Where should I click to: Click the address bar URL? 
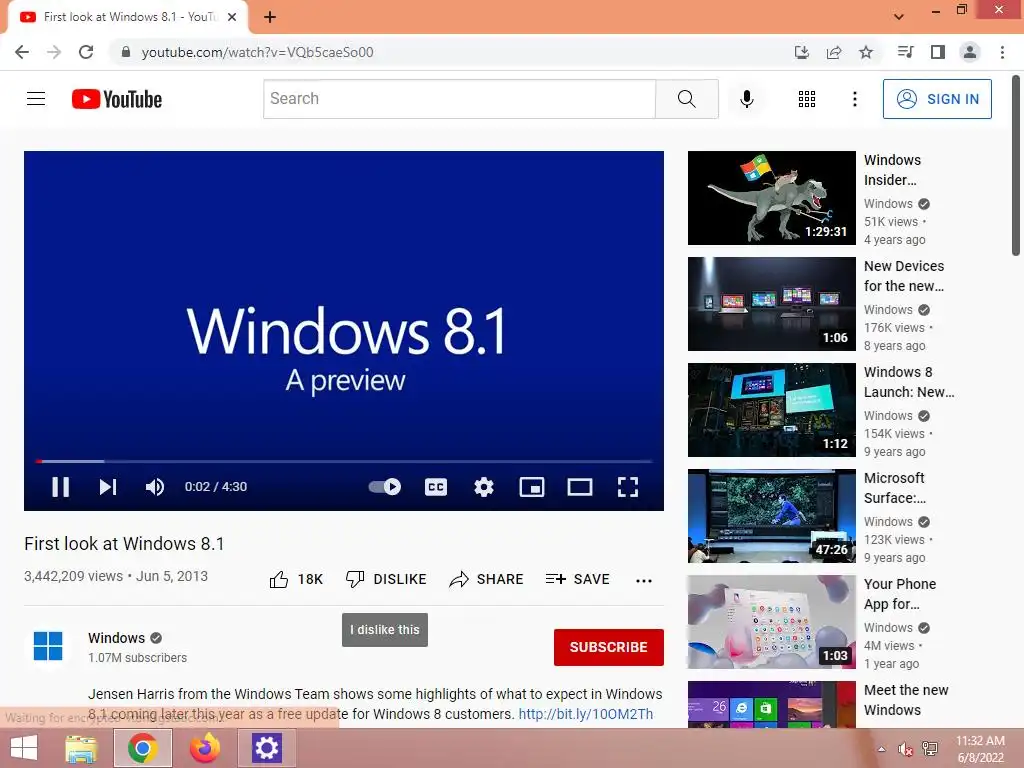click(x=257, y=52)
